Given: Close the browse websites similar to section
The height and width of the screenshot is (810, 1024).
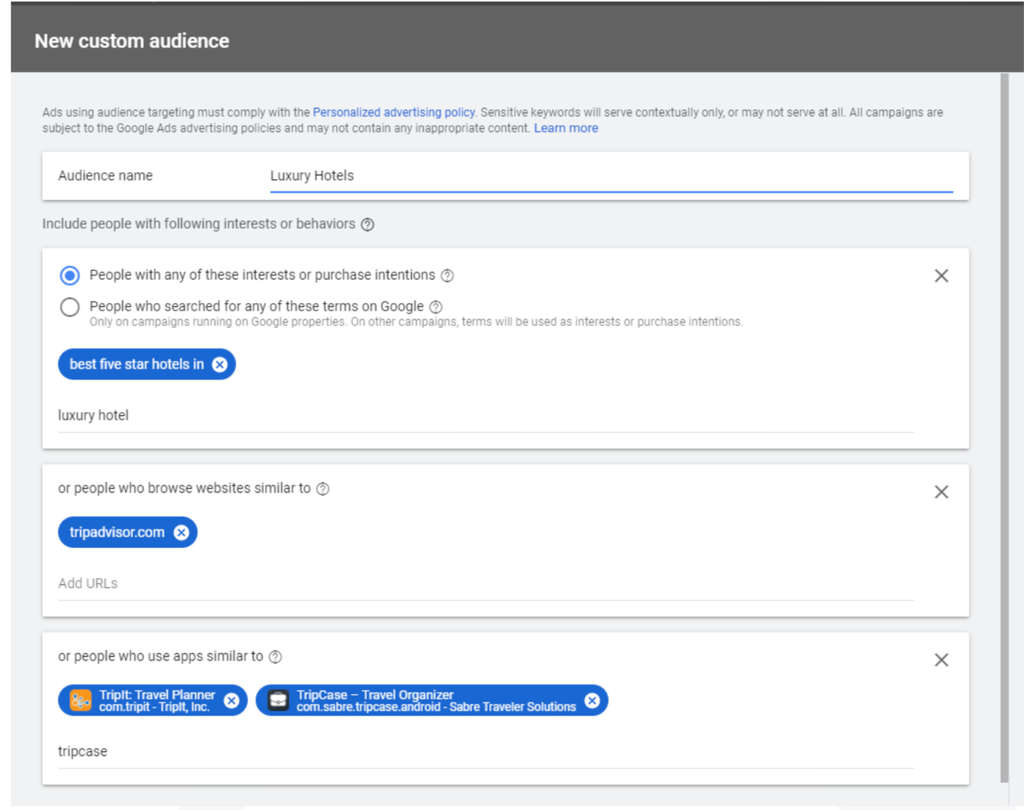Looking at the screenshot, I should pyautogui.click(x=941, y=492).
